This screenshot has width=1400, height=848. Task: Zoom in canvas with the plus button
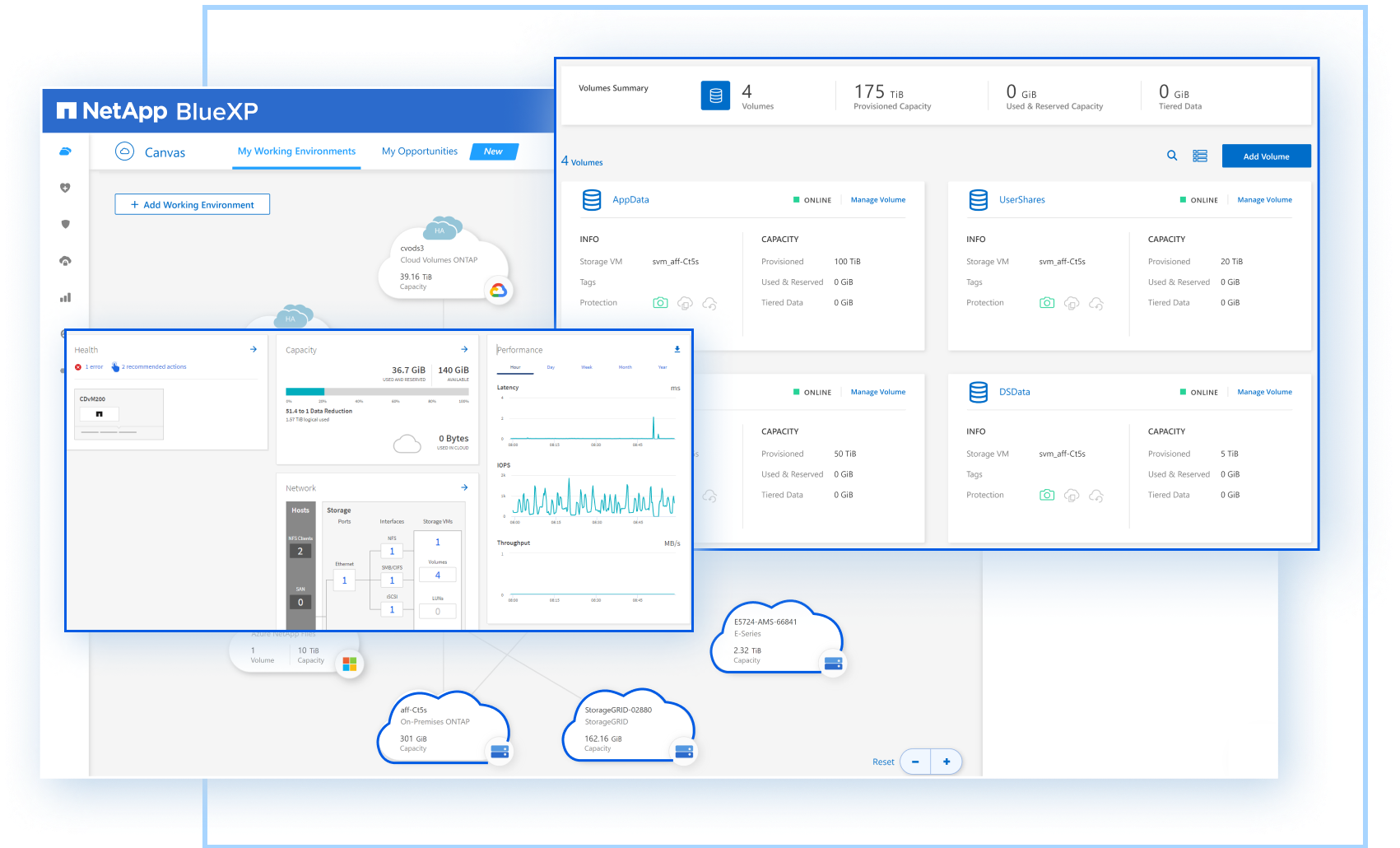coord(947,762)
